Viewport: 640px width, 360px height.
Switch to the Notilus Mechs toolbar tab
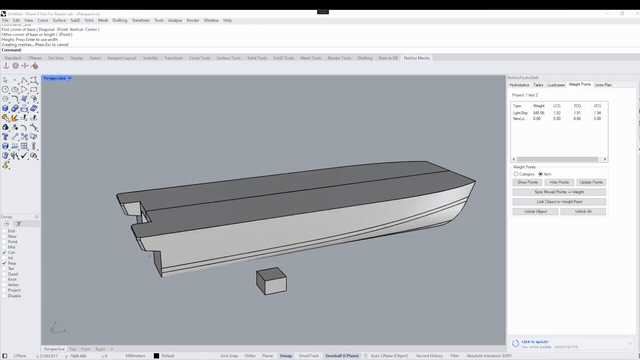point(416,58)
